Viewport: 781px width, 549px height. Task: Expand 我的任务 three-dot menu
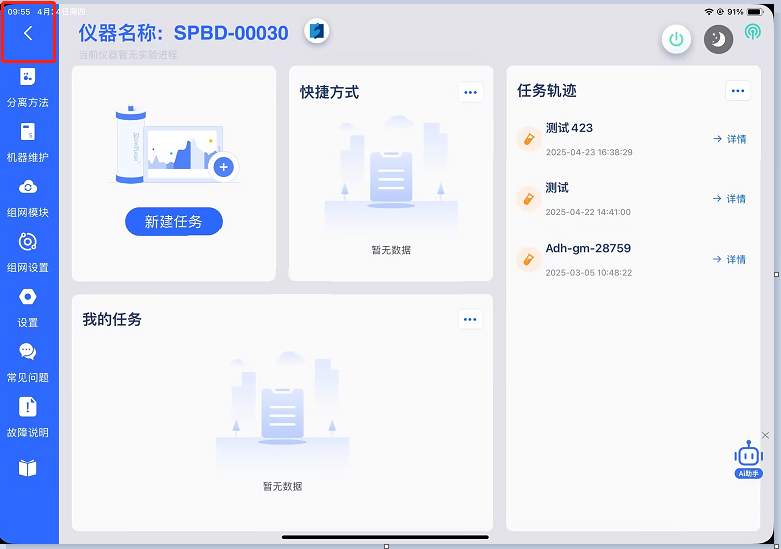(470, 319)
